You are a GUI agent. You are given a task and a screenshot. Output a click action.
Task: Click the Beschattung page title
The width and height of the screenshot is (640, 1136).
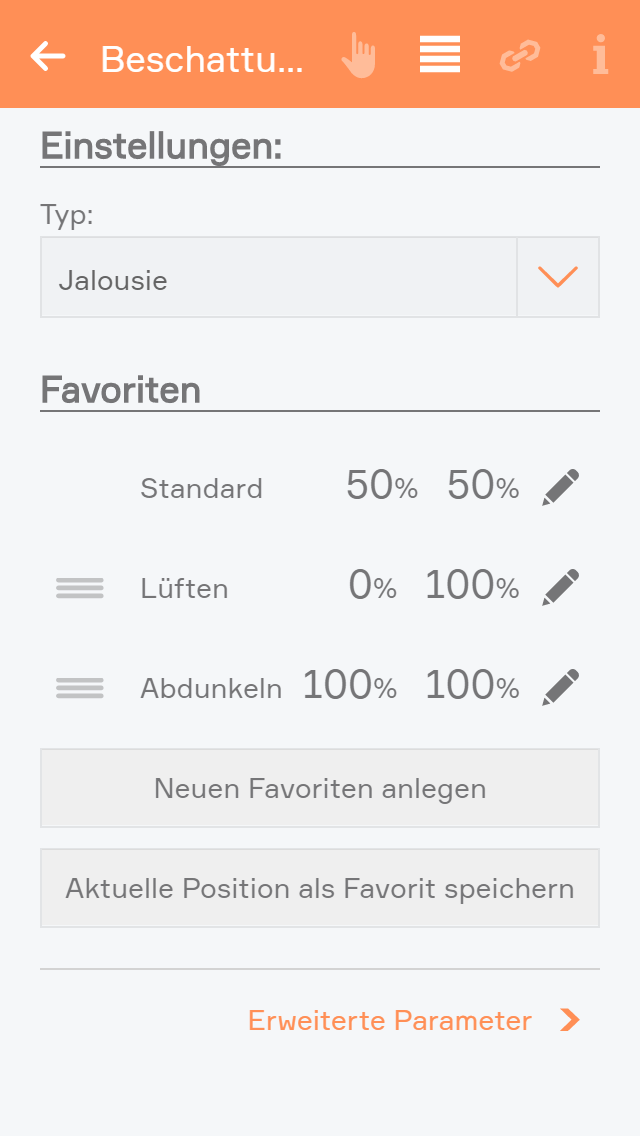click(x=201, y=60)
